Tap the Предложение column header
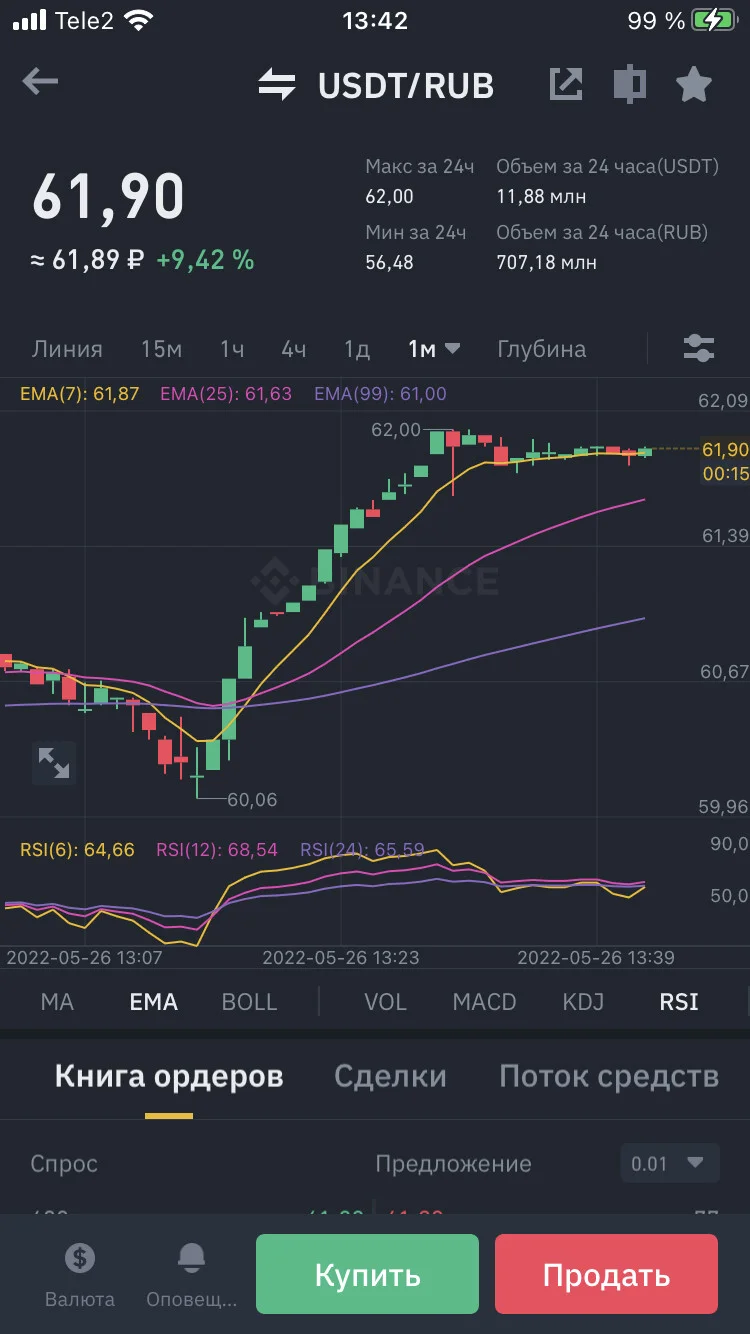Screen dimensions: 750x1334 [x=453, y=1164]
